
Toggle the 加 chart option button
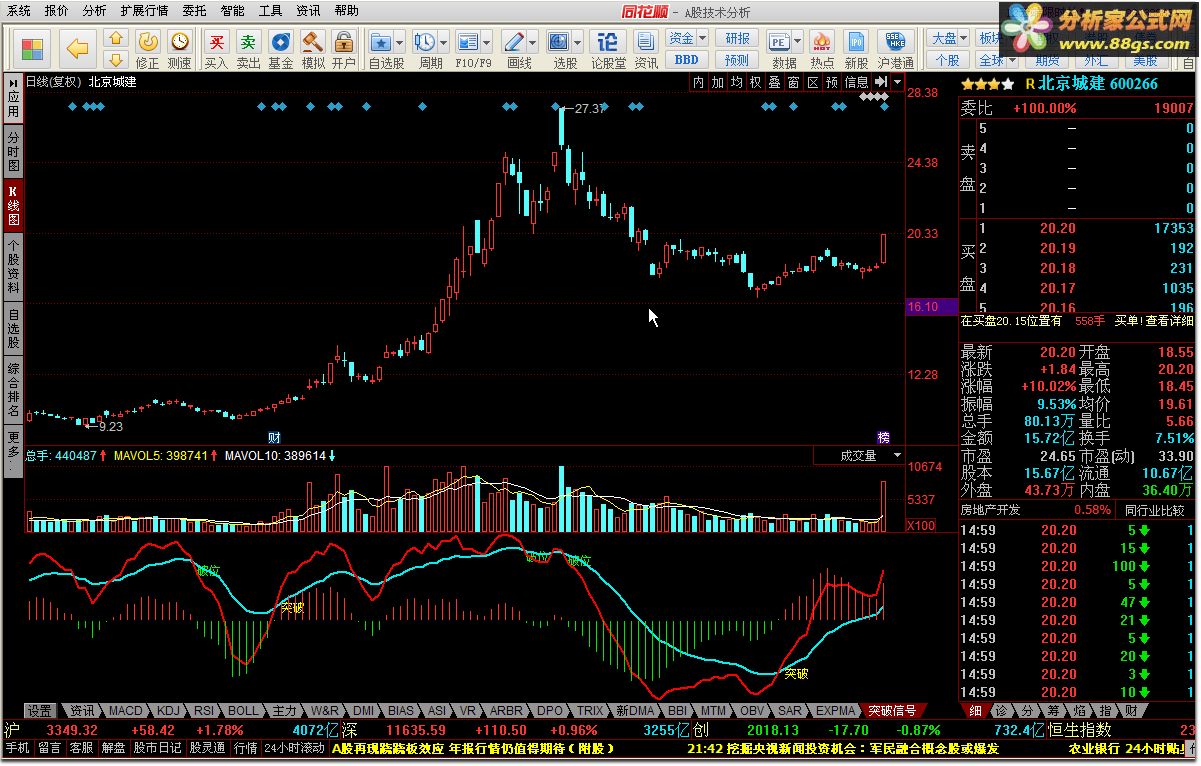(717, 82)
